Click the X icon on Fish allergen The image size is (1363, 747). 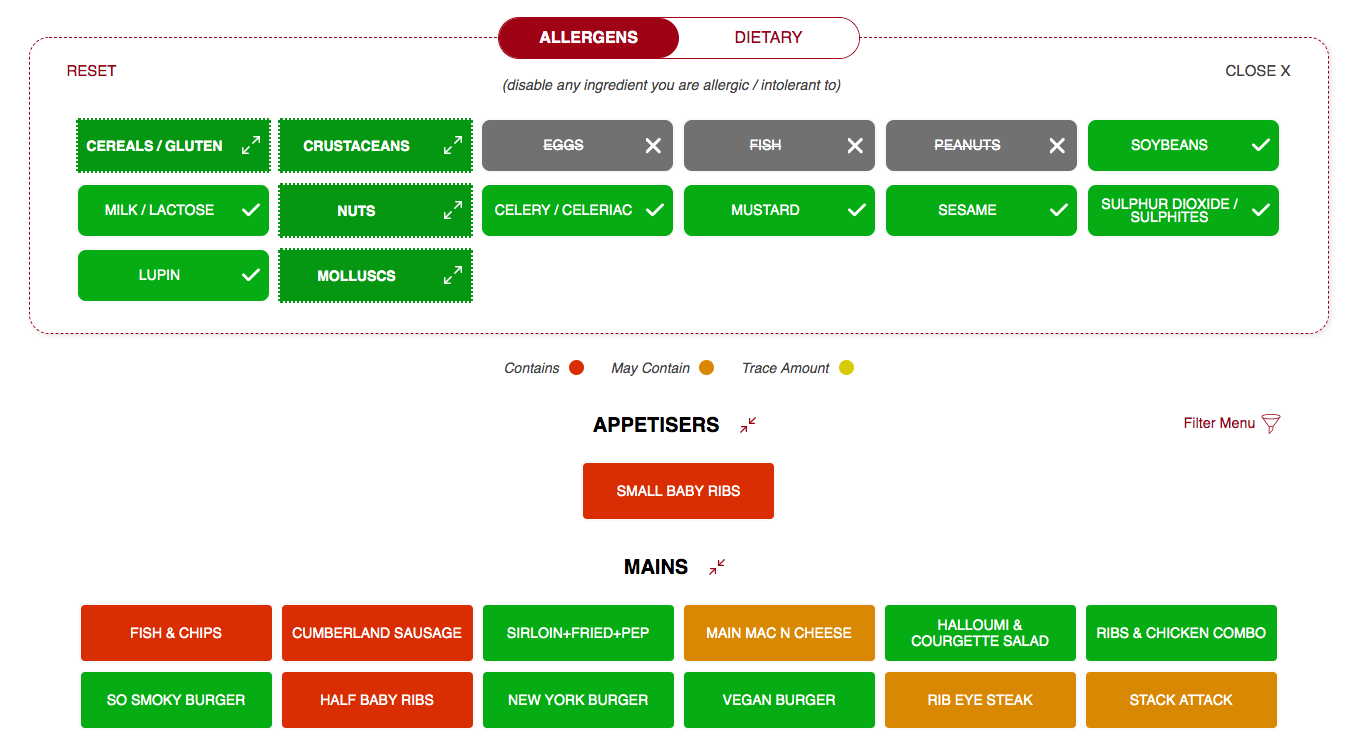tap(855, 146)
